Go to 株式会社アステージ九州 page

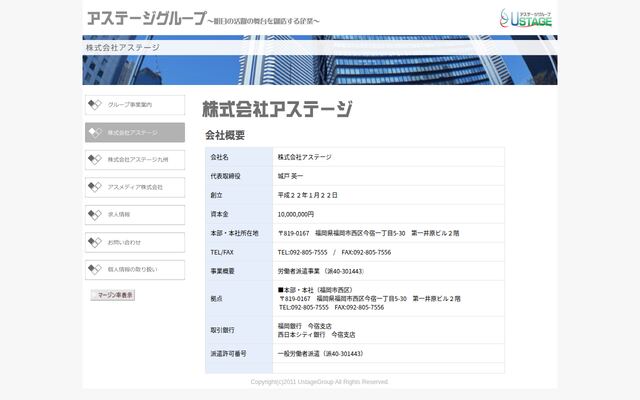[135, 160]
